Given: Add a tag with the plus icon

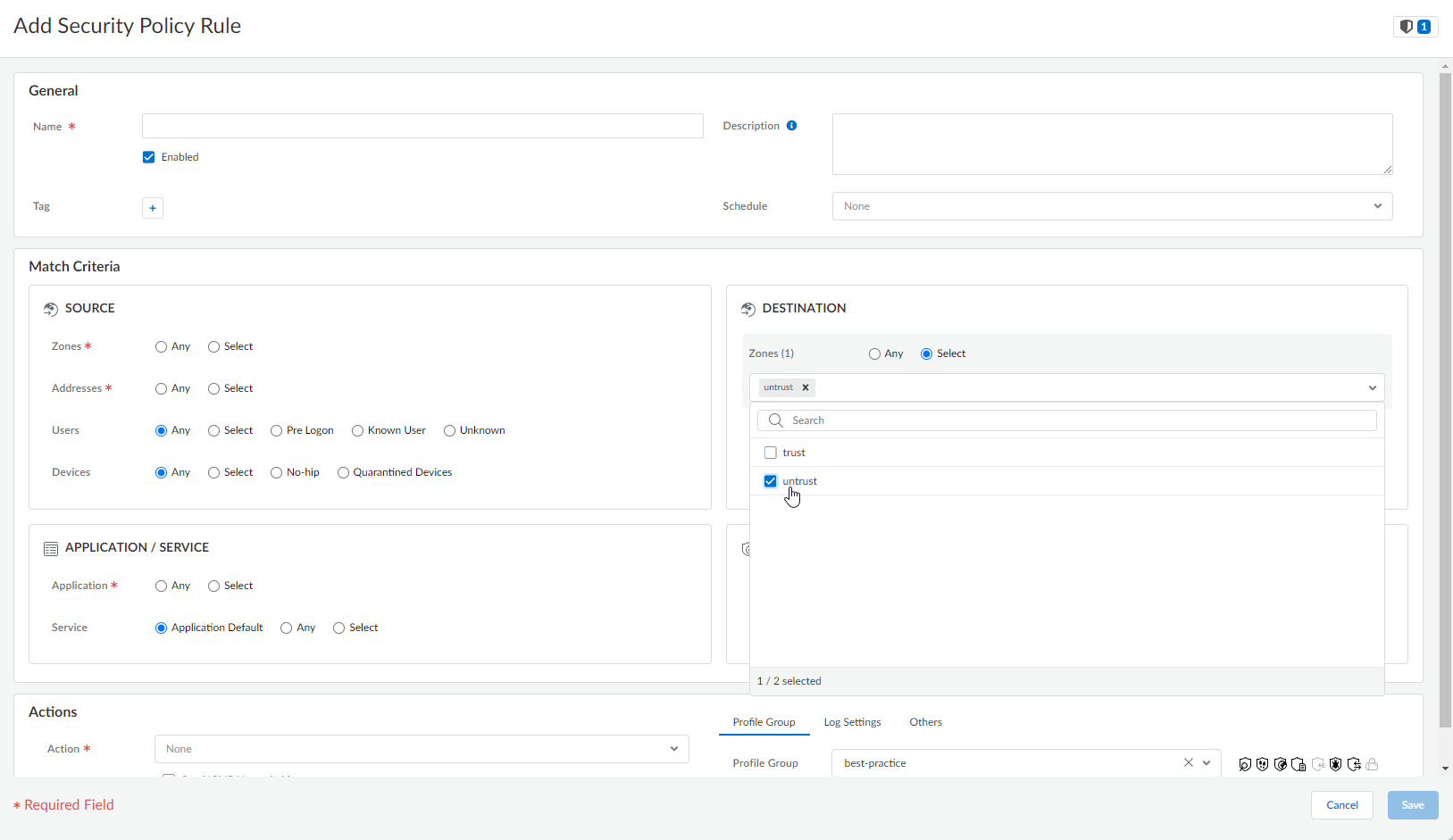Looking at the screenshot, I should click(153, 208).
